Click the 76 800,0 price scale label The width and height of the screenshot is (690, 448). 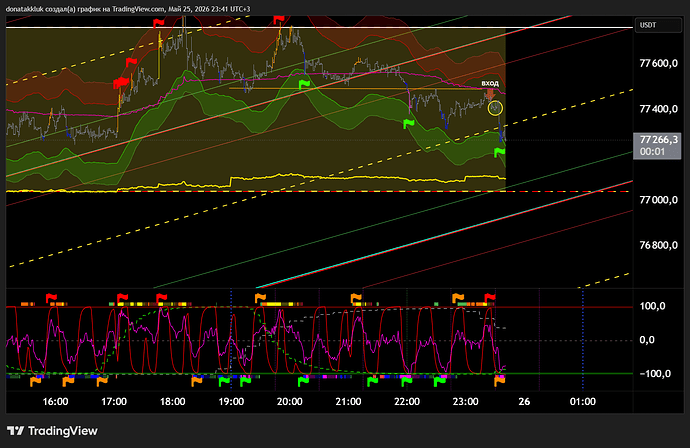point(658,245)
